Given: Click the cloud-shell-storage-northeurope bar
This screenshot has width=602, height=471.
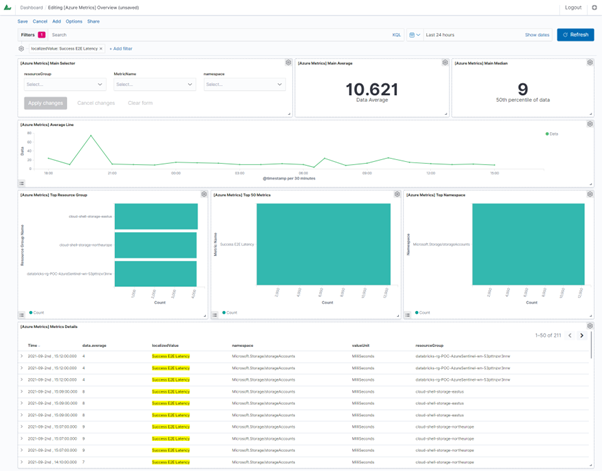Looking at the screenshot, I should pos(156,245).
